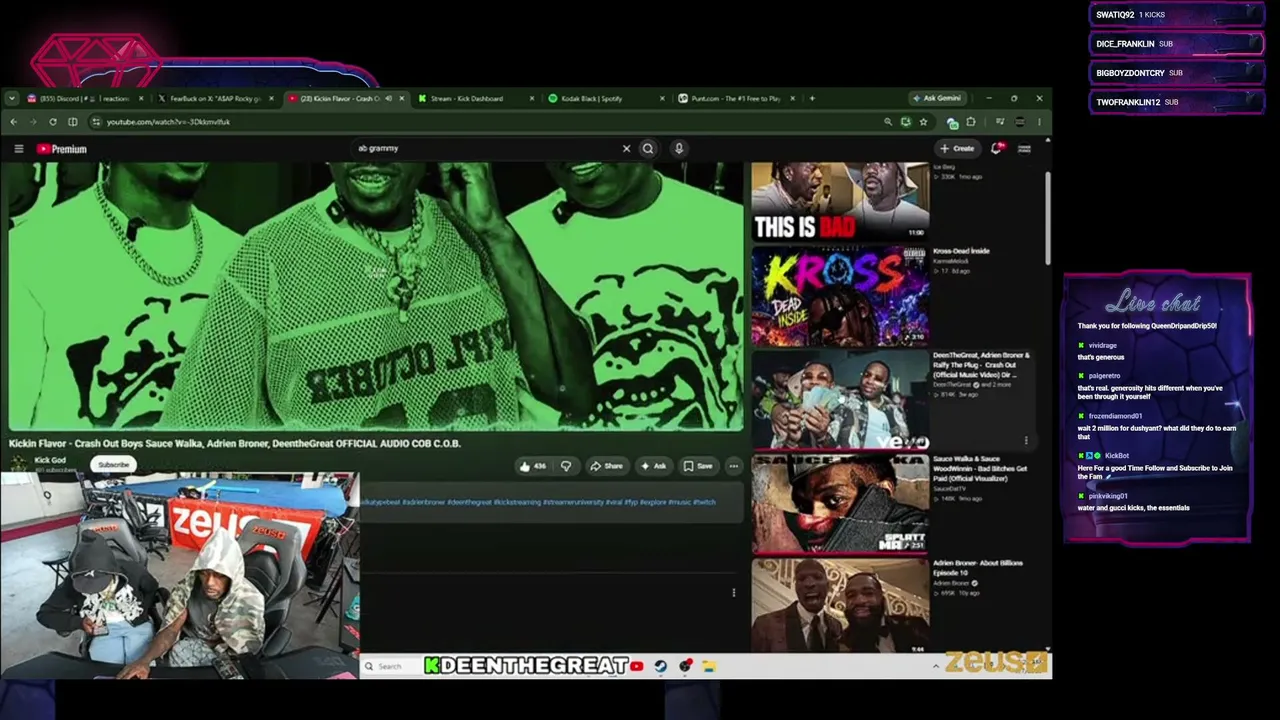Reload the YouTube page
The width and height of the screenshot is (1280, 720).
point(53,122)
